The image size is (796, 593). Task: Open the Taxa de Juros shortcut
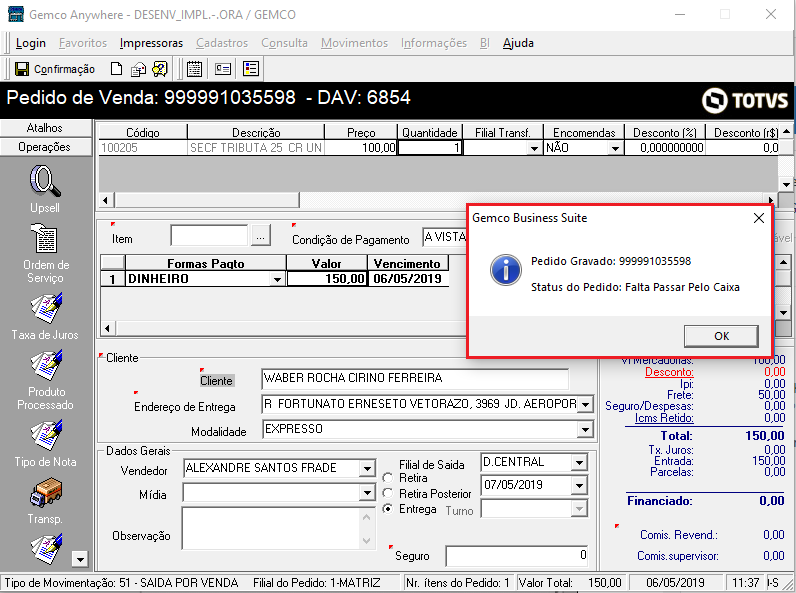tap(45, 308)
